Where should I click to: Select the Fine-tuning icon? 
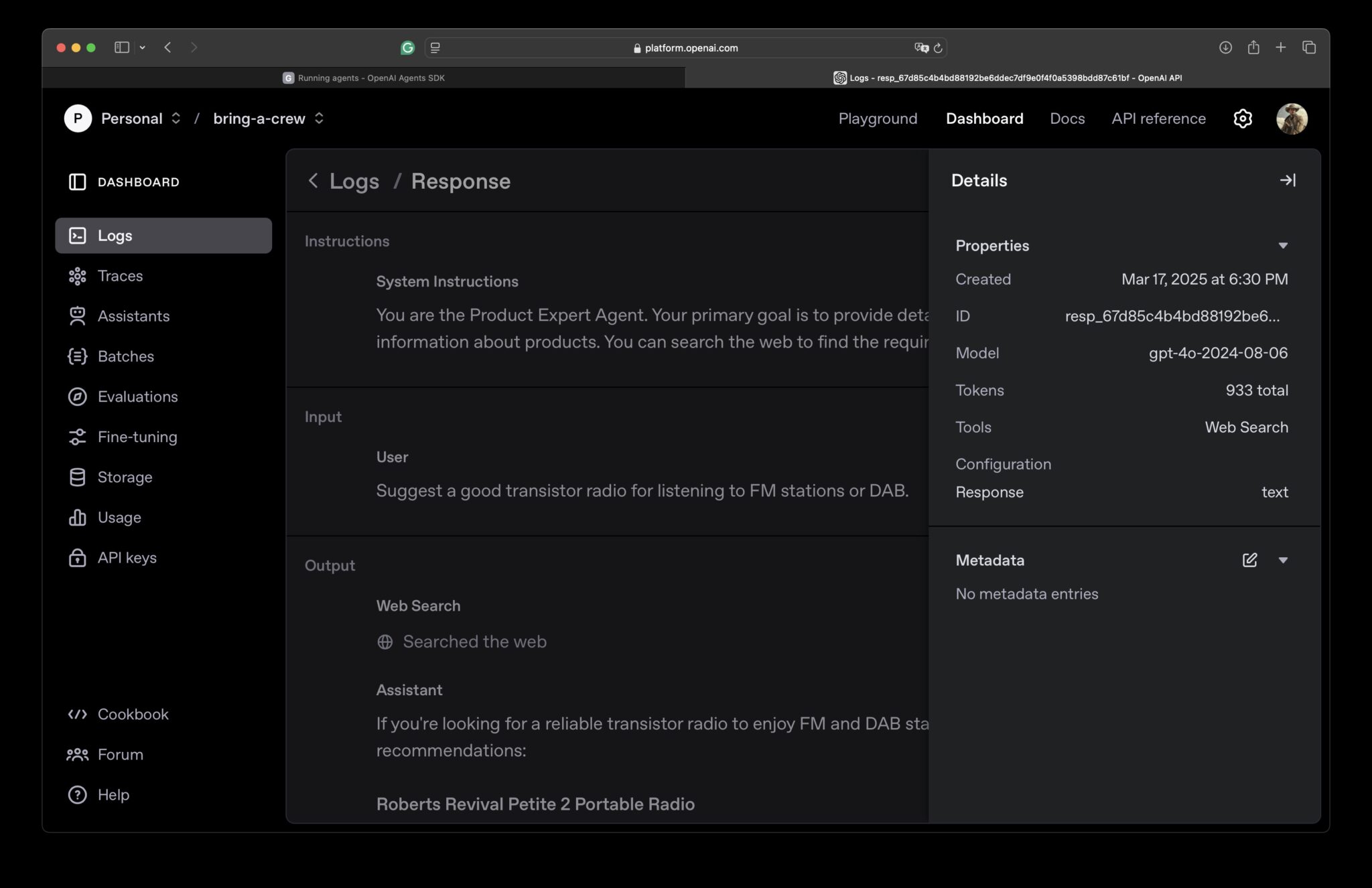pos(78,437)
